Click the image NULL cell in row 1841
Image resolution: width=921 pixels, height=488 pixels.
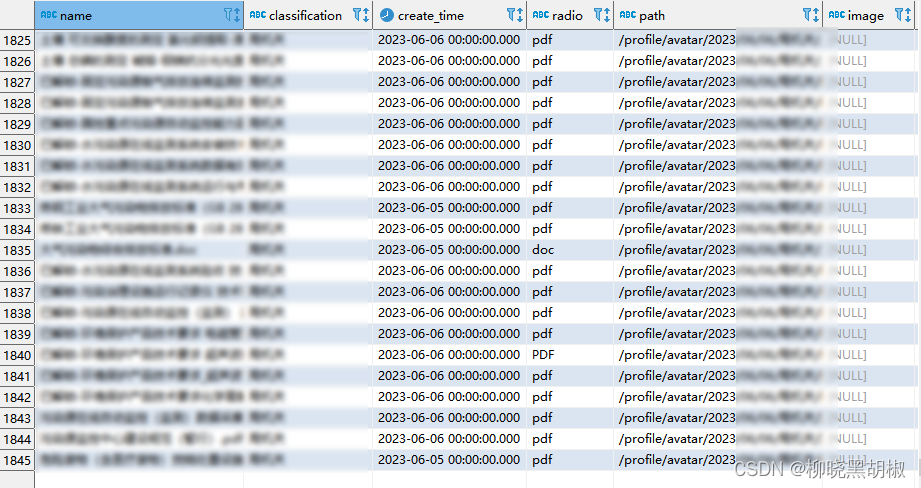pos(869,376)
